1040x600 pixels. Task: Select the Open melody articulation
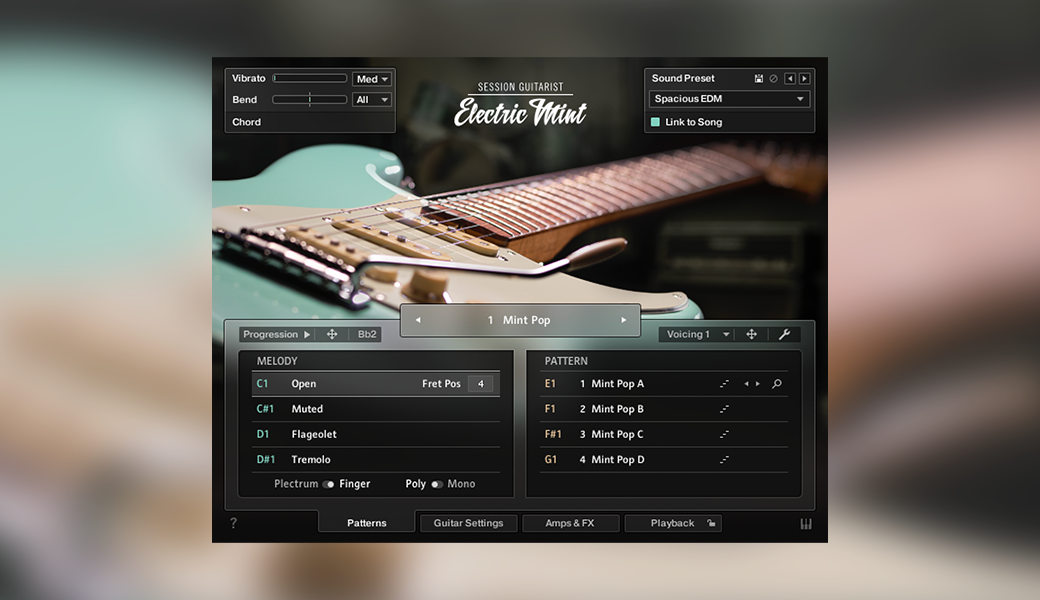[375, 384]
